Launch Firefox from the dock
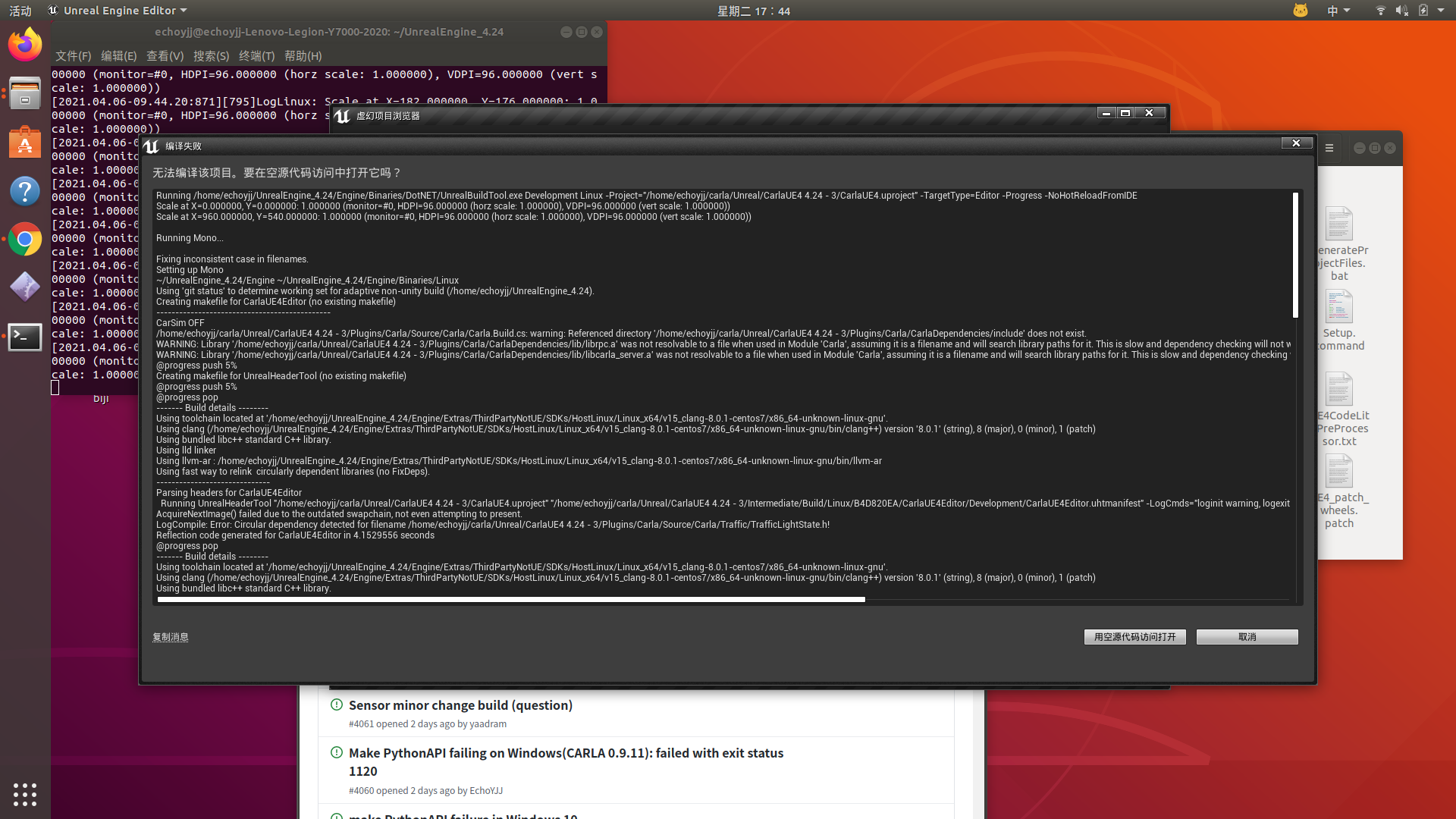The height and width of the screenshot is (819, 1456). 25,44
